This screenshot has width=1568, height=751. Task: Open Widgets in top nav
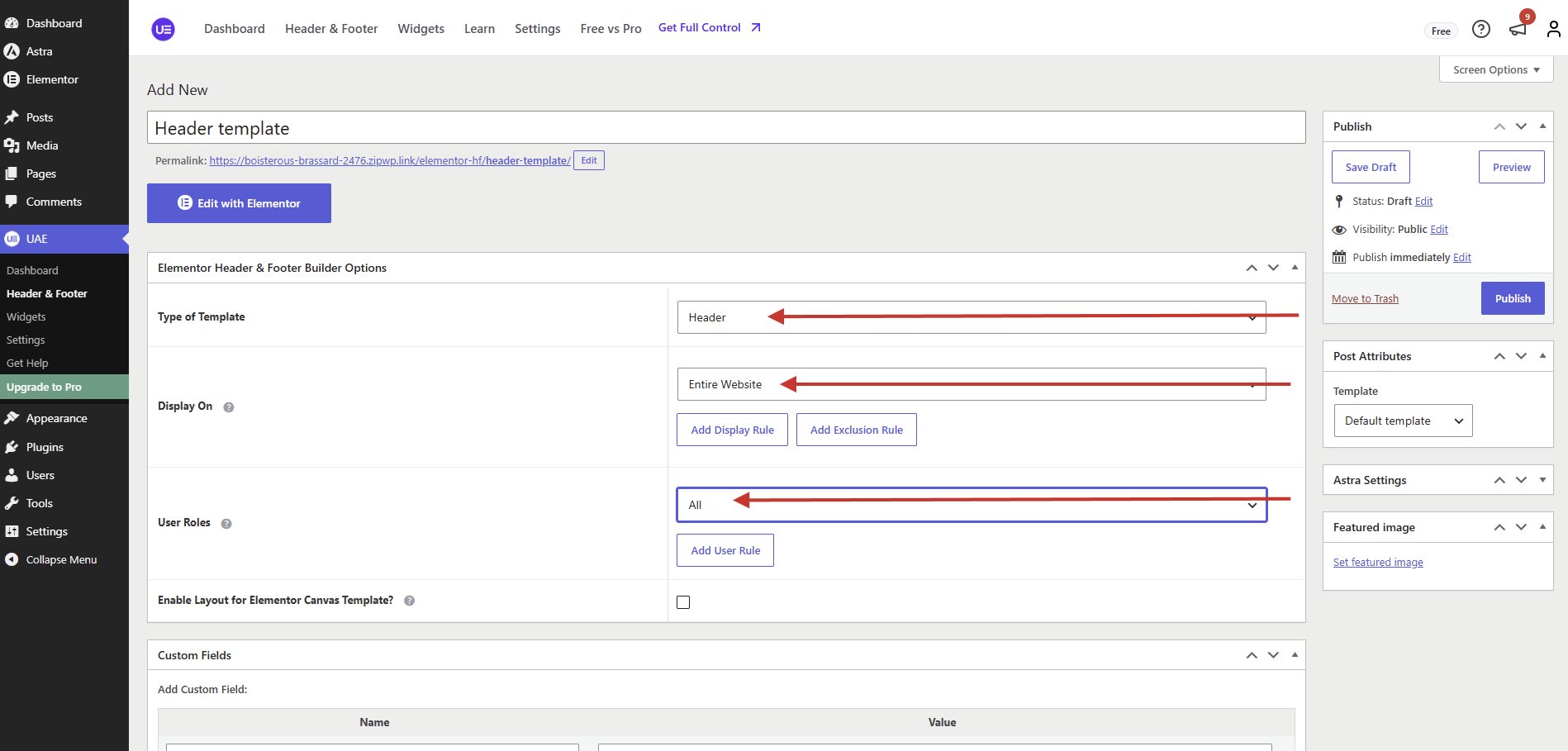click(x=421, y=29)
